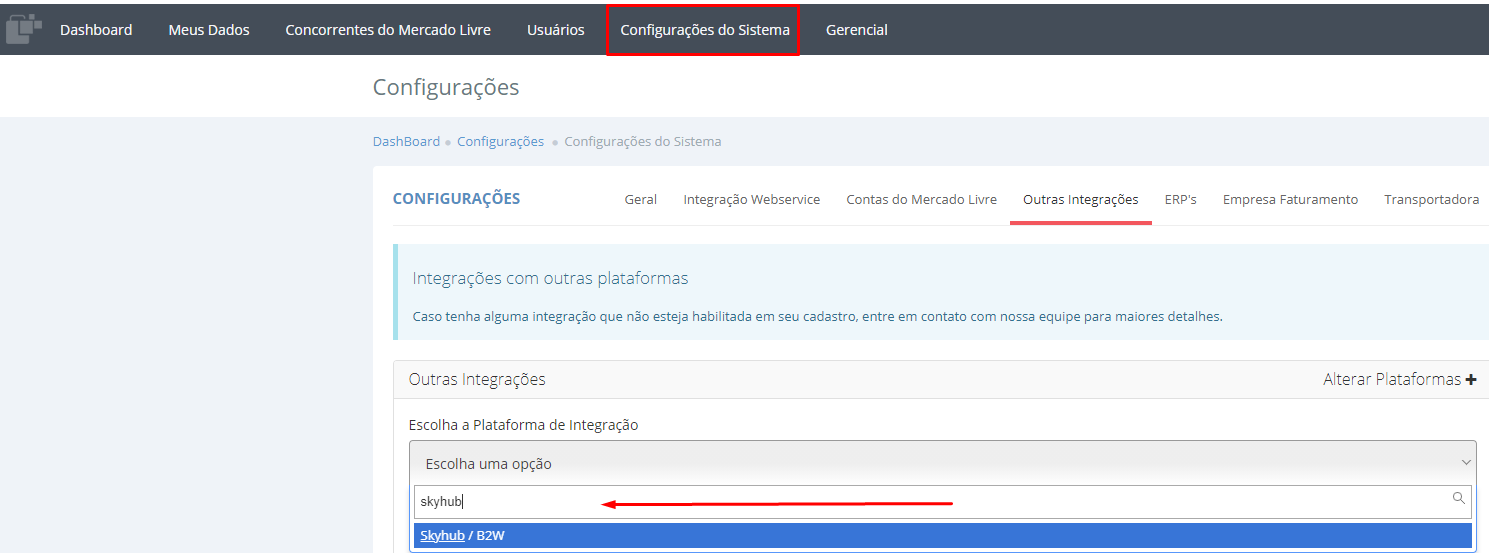
Task: Switch to the Transportadora tab
Action: click(1432, 200)
